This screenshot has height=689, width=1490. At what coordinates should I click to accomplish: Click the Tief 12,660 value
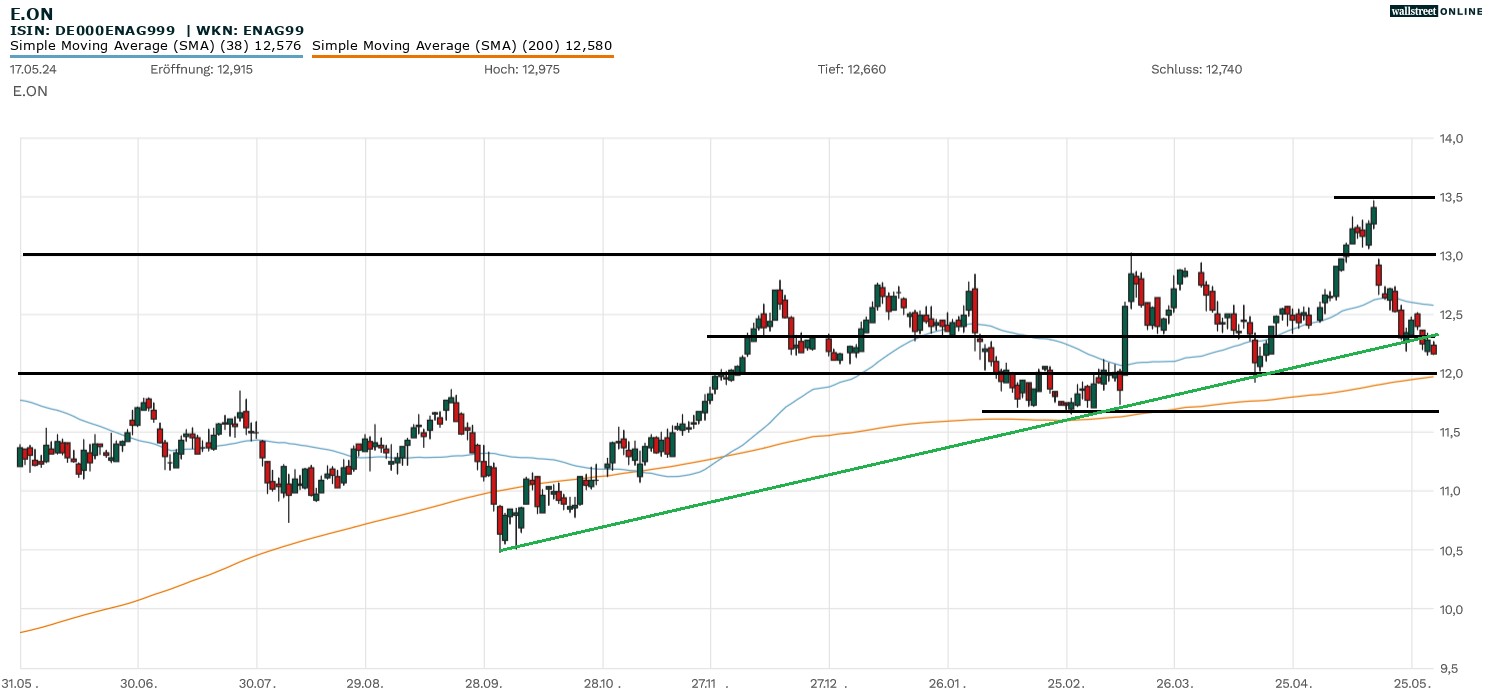(x=852, y=69)
